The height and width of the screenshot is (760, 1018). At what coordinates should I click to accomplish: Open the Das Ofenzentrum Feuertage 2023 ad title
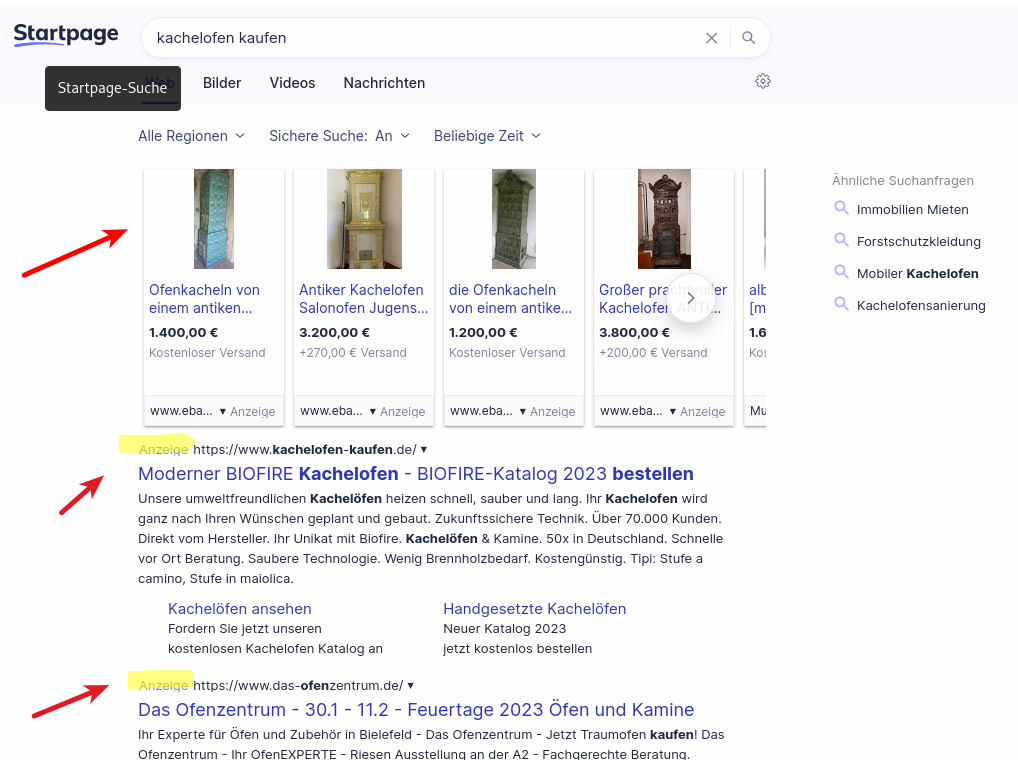pos(416,709)
